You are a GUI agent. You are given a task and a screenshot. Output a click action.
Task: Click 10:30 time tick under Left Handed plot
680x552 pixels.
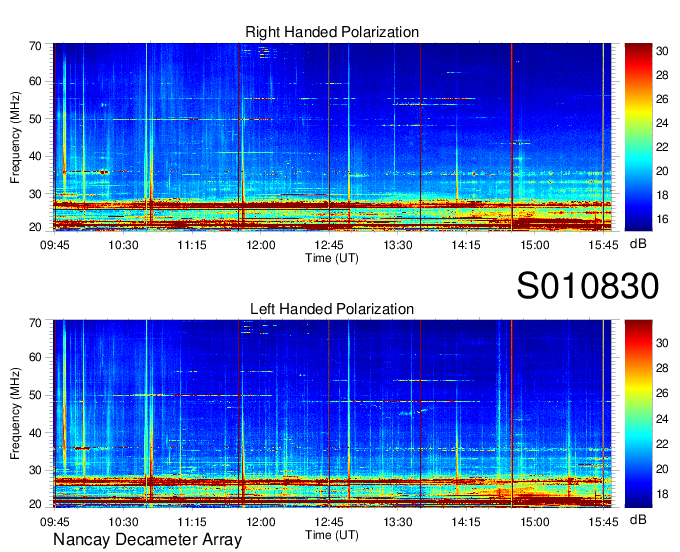[x=123, y=522]
